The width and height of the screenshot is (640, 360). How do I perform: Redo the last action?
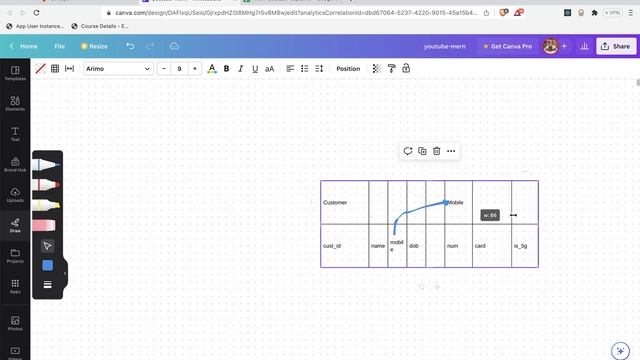pos(150,46)
